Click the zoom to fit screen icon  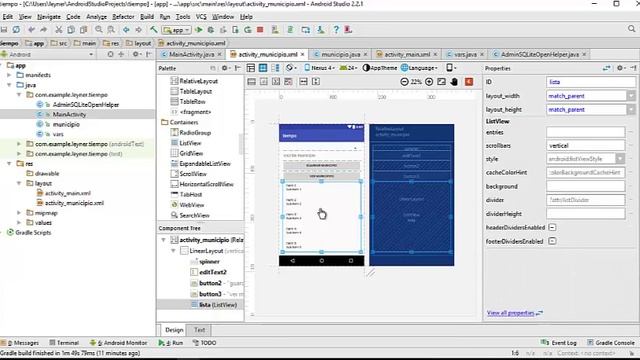coord(441,82)
